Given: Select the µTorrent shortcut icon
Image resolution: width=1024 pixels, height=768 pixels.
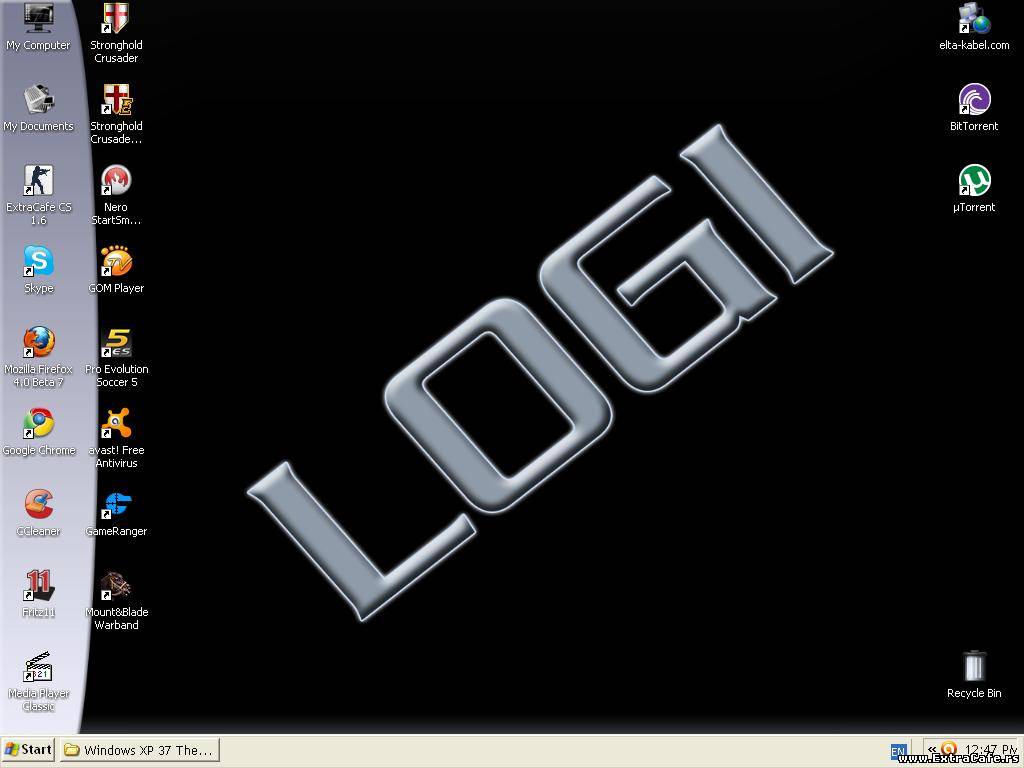Looking at the screenshot, I should [974, 181].
